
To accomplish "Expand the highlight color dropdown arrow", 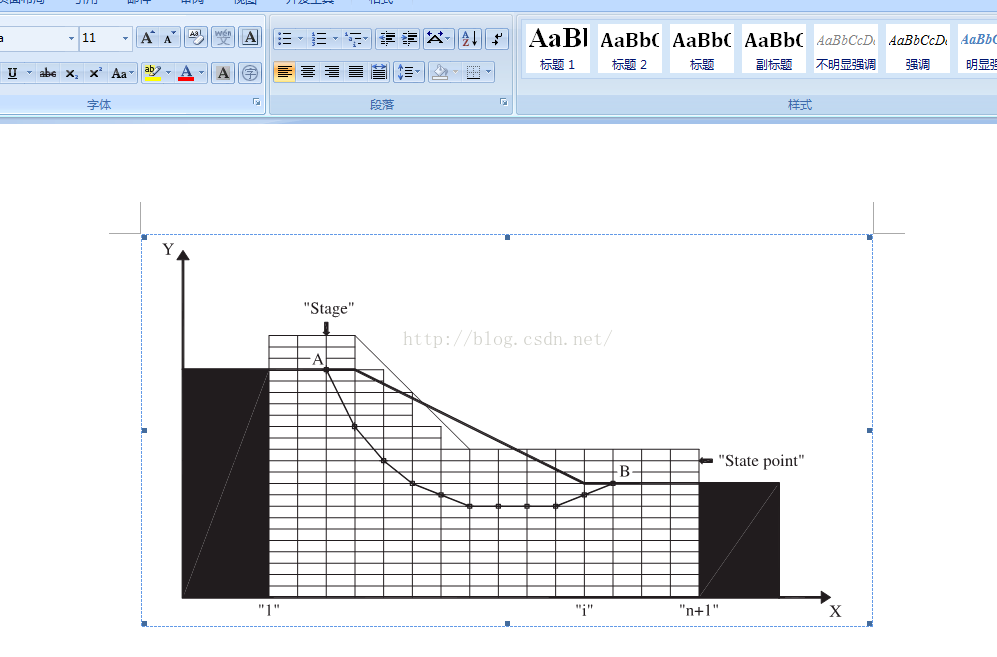I will tap(168, 73).
